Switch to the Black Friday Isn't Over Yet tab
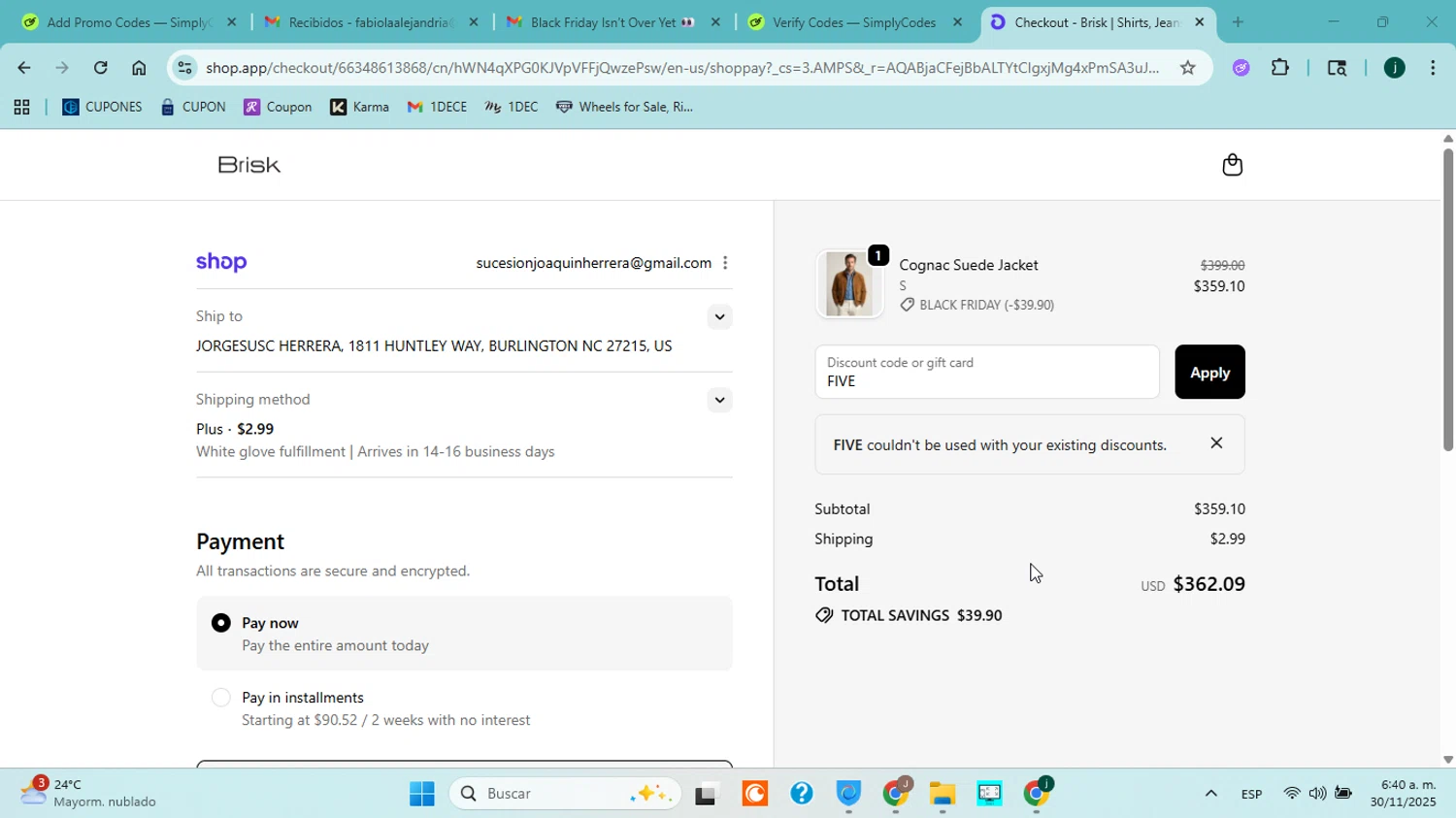The height and width of the screenshot is (818, 1456). (613, 21)
